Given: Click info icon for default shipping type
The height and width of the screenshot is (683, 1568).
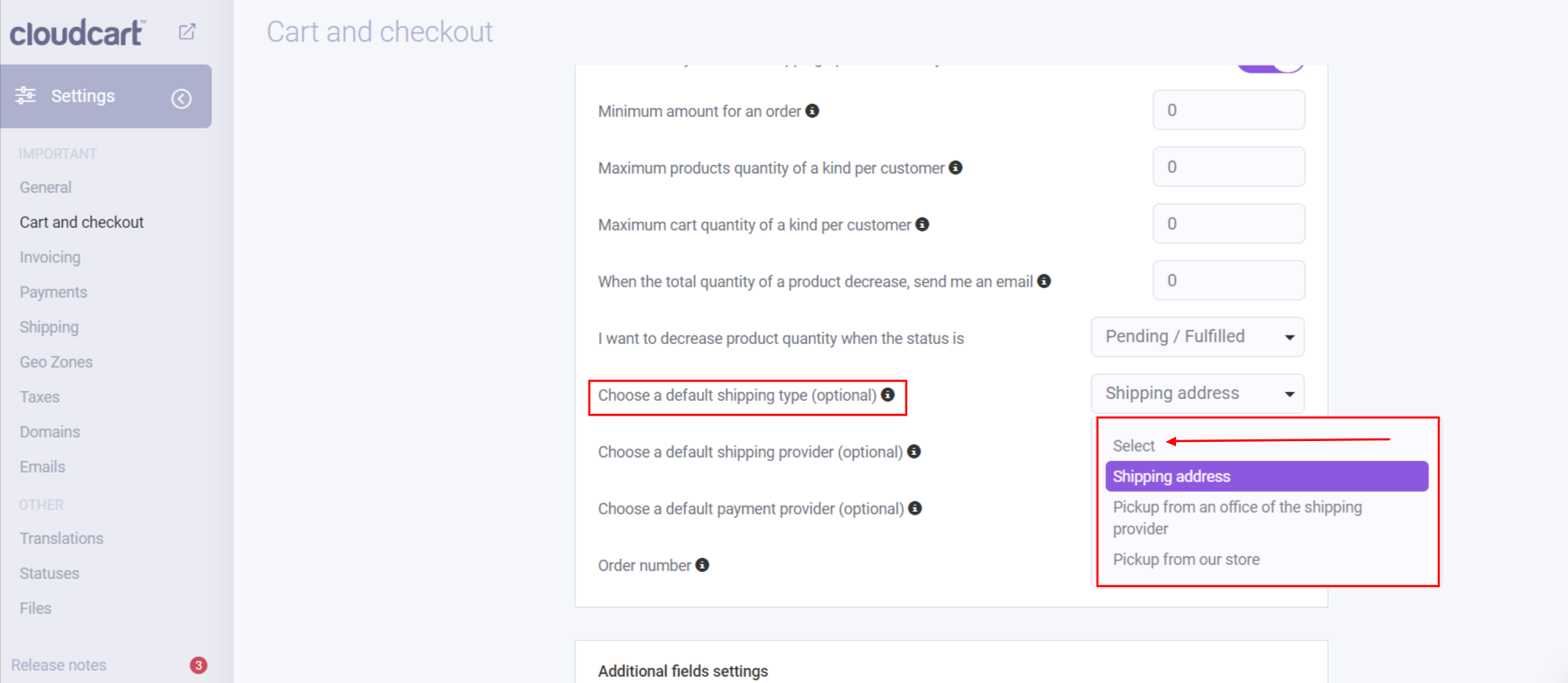Looking at the screenshot, I should (x=888, y=395).
